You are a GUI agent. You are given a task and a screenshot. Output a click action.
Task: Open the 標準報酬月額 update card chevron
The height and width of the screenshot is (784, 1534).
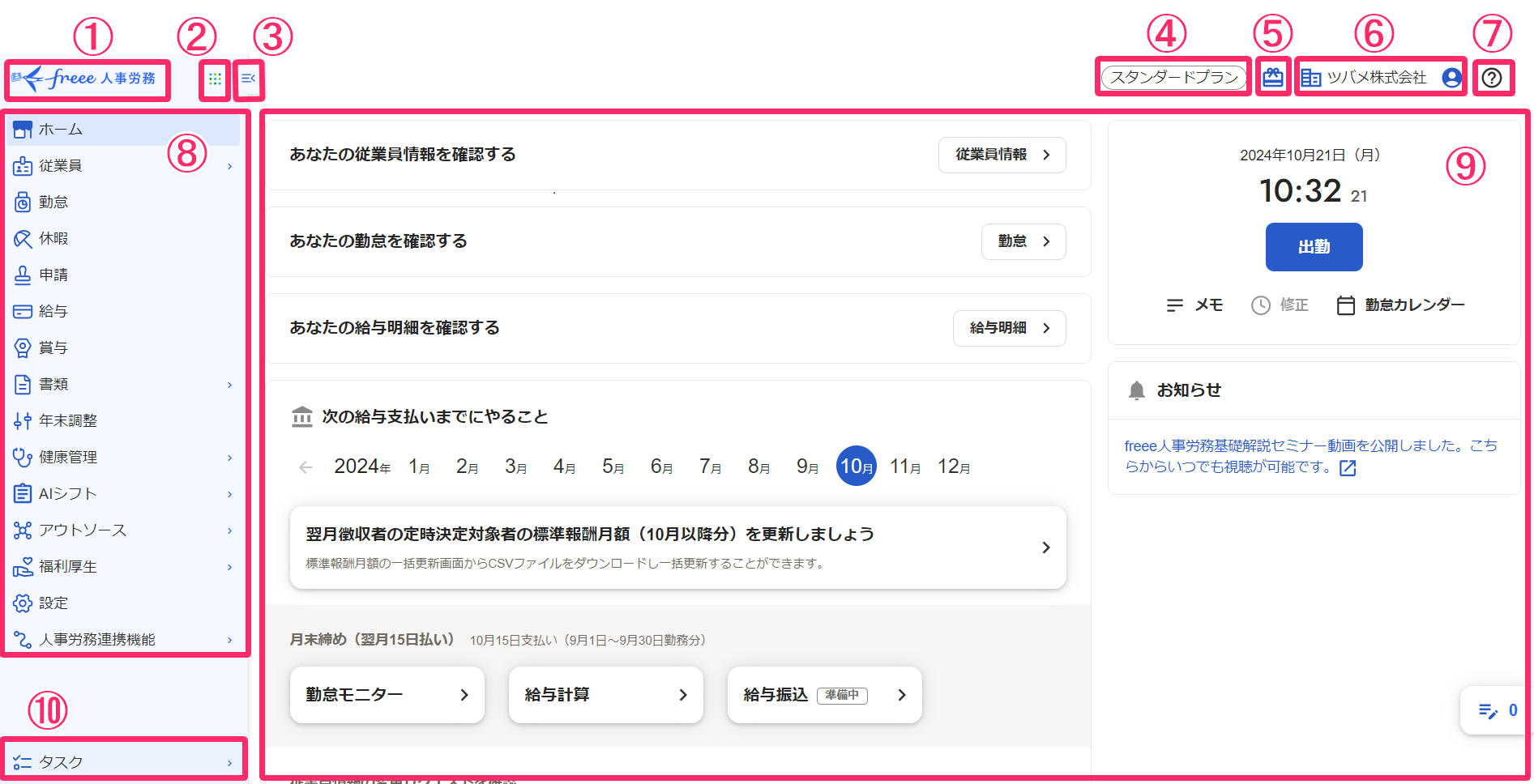pyautogui.click(x=1046, y=548)
